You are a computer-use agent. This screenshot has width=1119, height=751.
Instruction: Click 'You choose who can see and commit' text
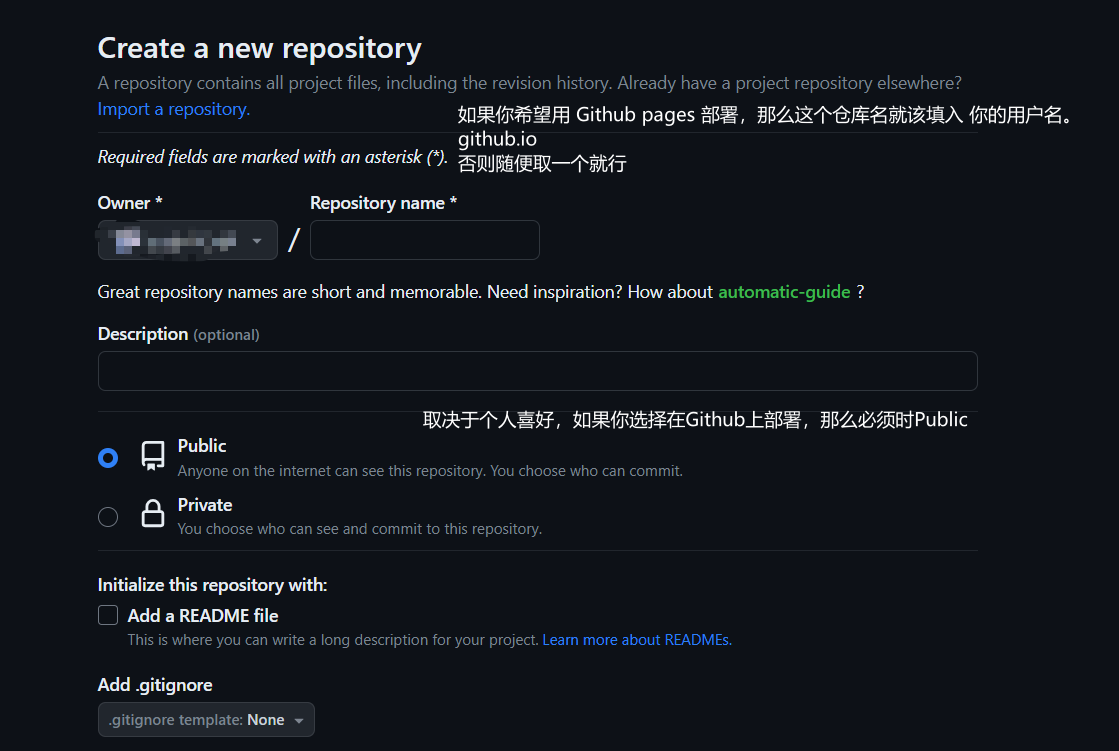coord(360,529)
